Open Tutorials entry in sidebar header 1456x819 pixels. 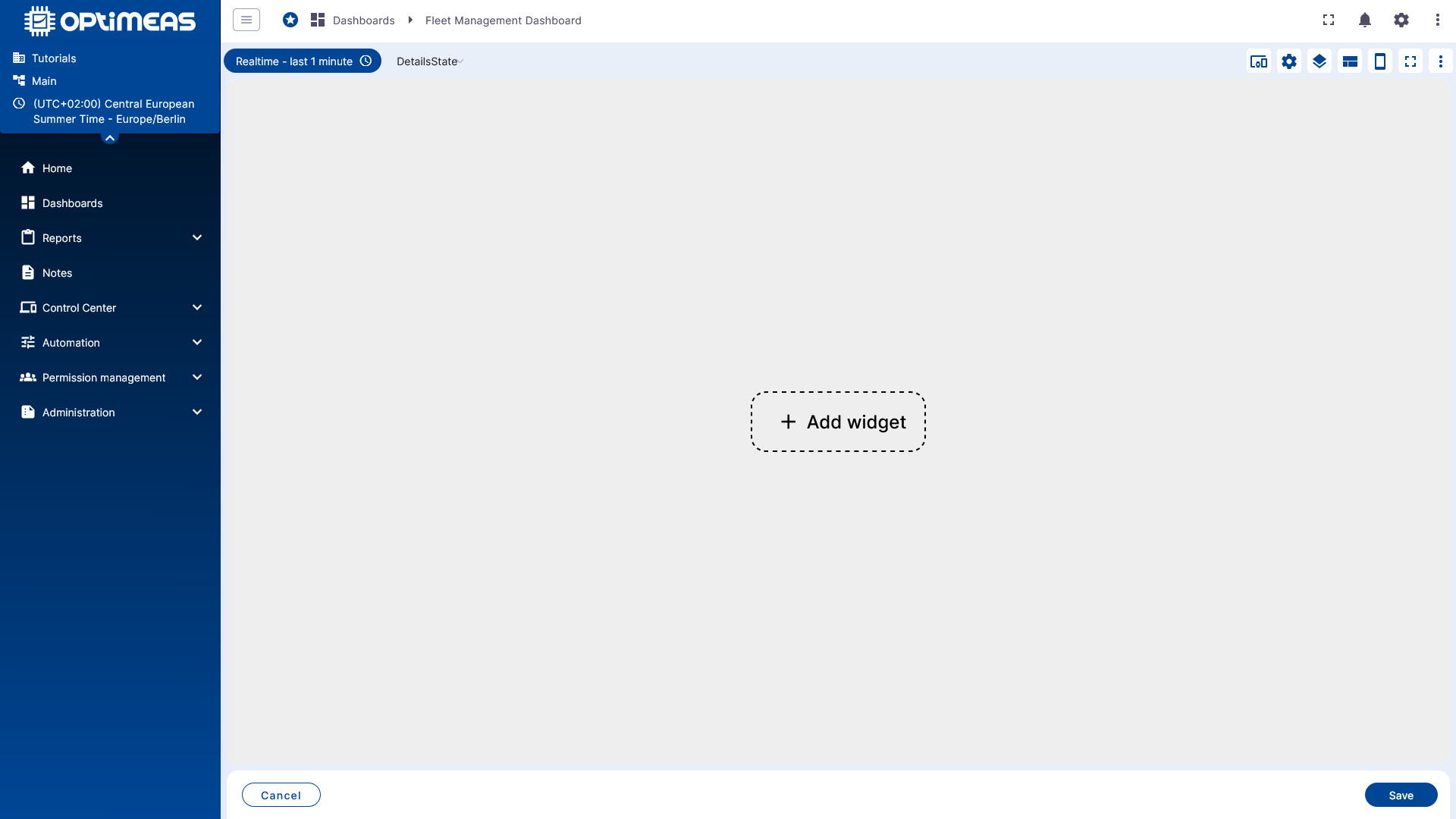point(54,58)
